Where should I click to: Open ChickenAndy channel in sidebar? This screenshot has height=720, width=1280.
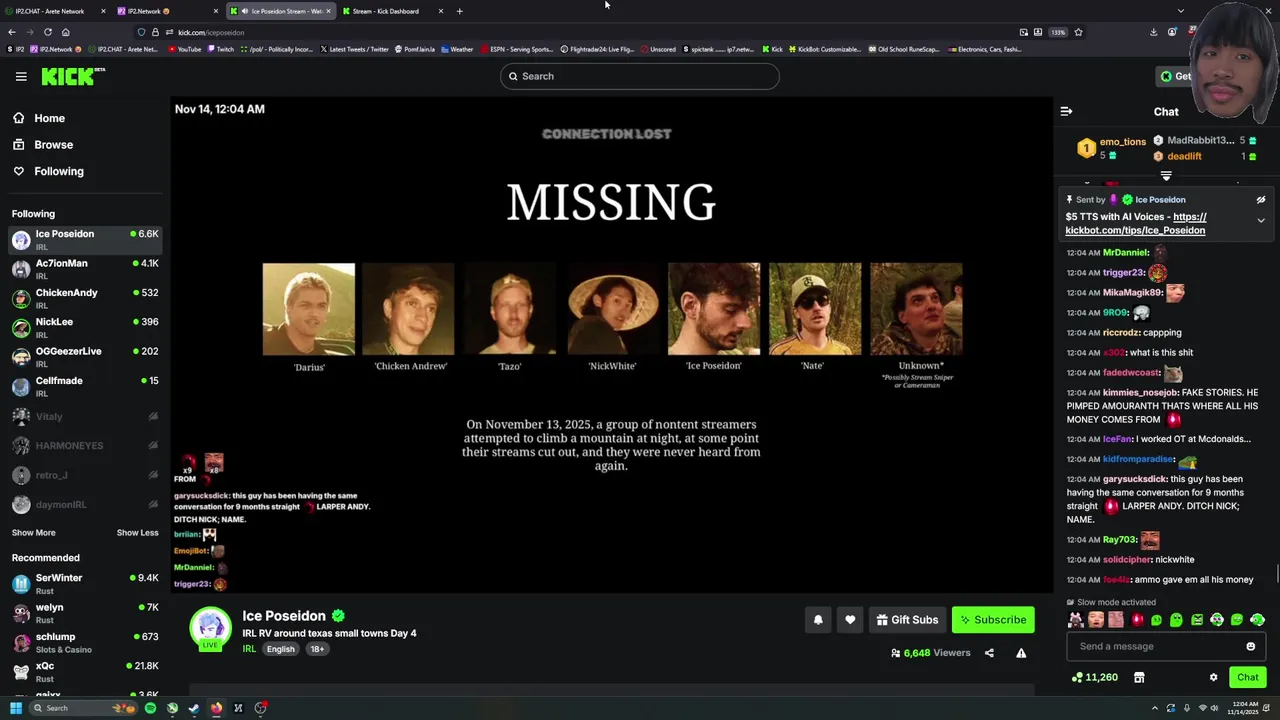(x=85, y=298)
